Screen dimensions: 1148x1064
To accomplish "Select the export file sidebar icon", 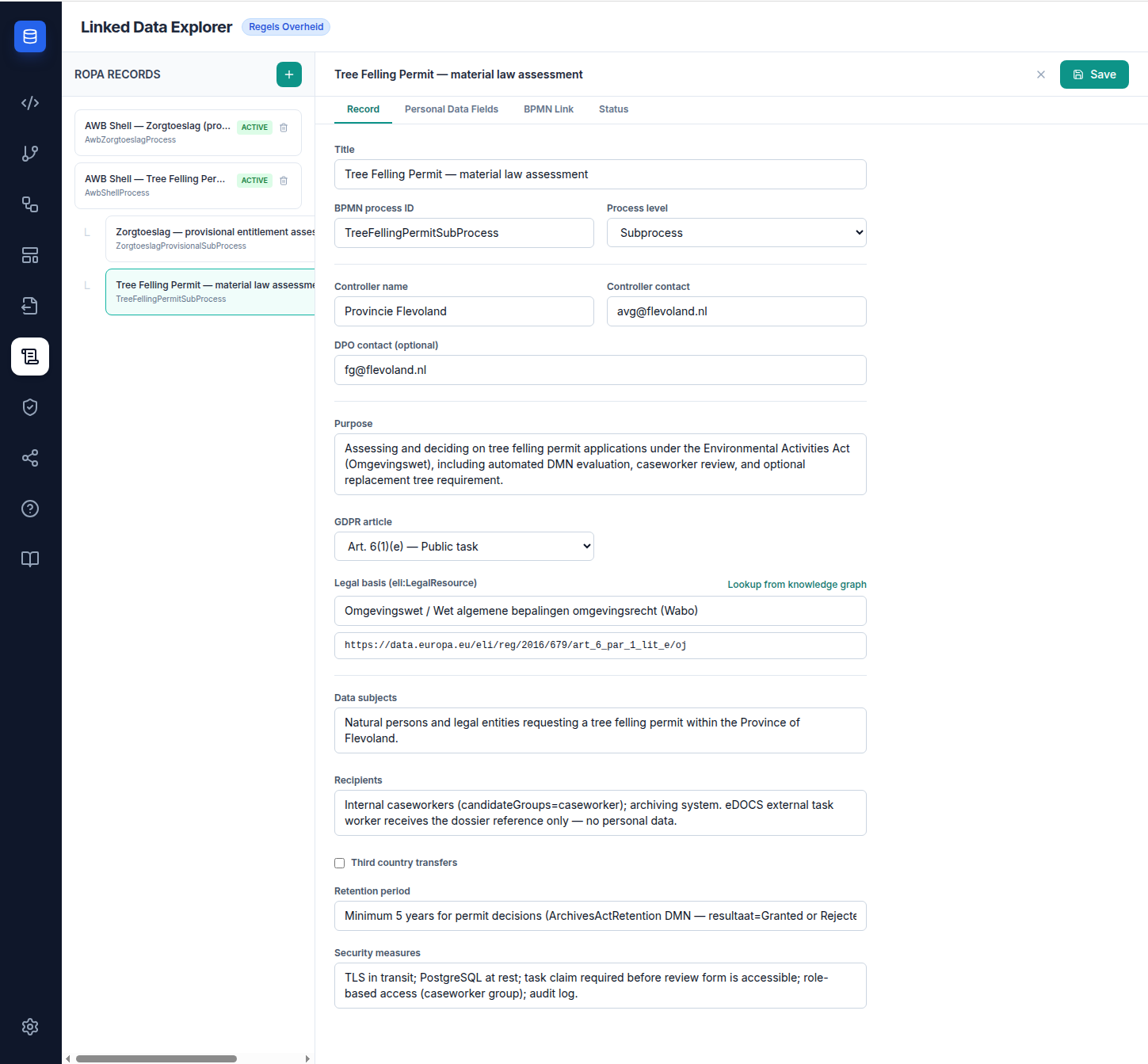I will click(29, 305).
